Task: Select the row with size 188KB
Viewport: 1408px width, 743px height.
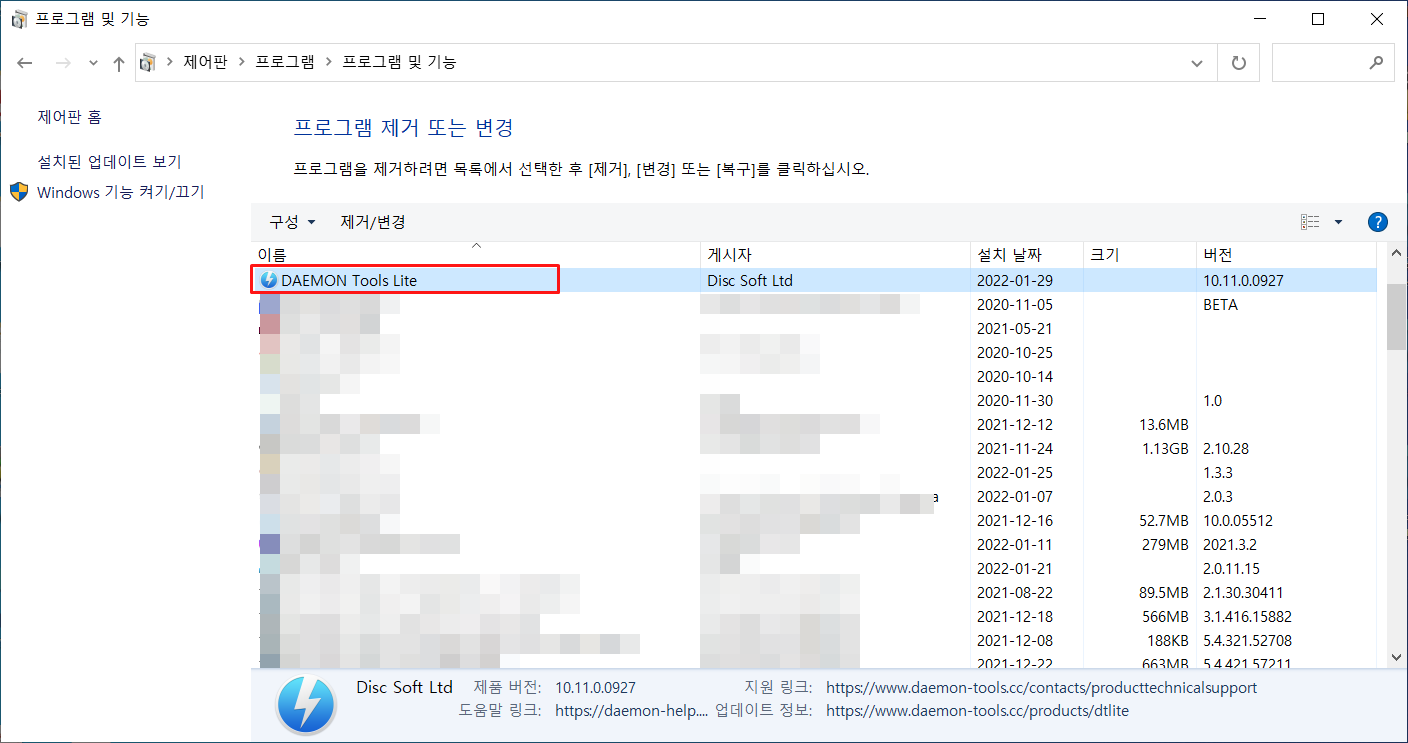Action: point(814,640)
